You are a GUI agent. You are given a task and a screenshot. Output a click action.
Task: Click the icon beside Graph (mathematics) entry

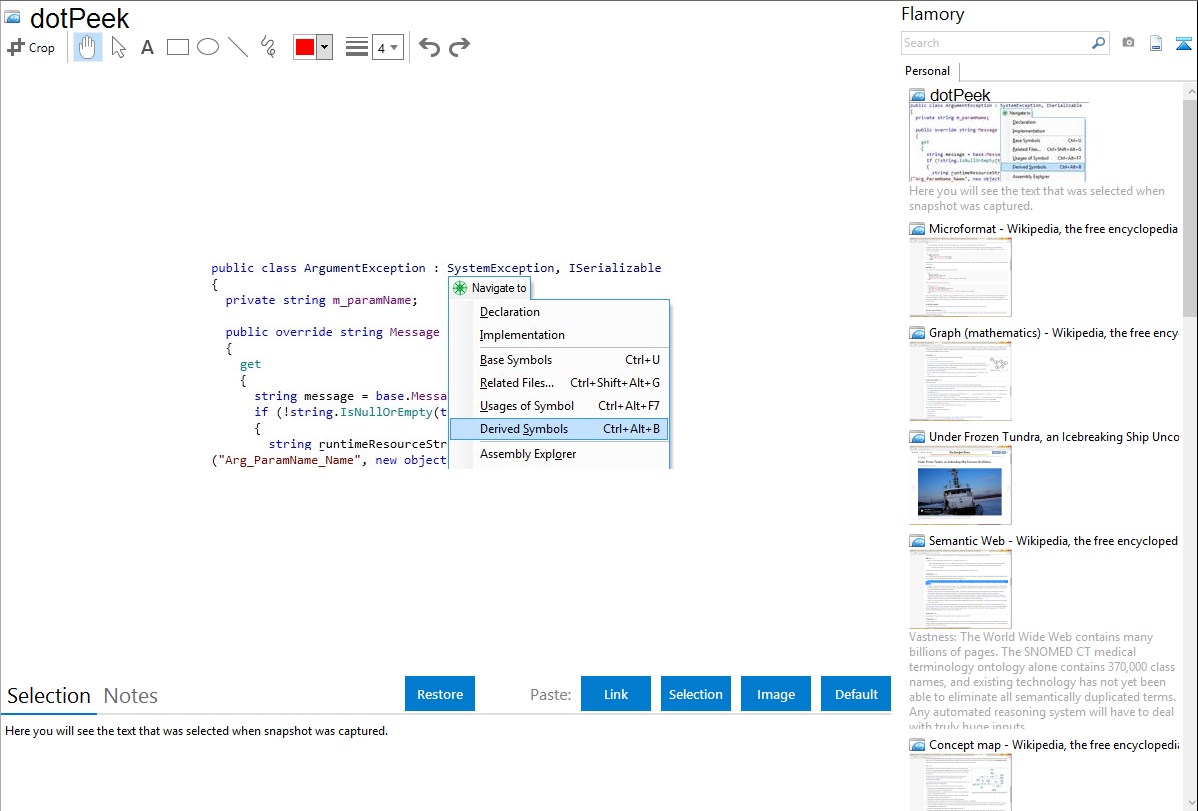click(917, 333)
